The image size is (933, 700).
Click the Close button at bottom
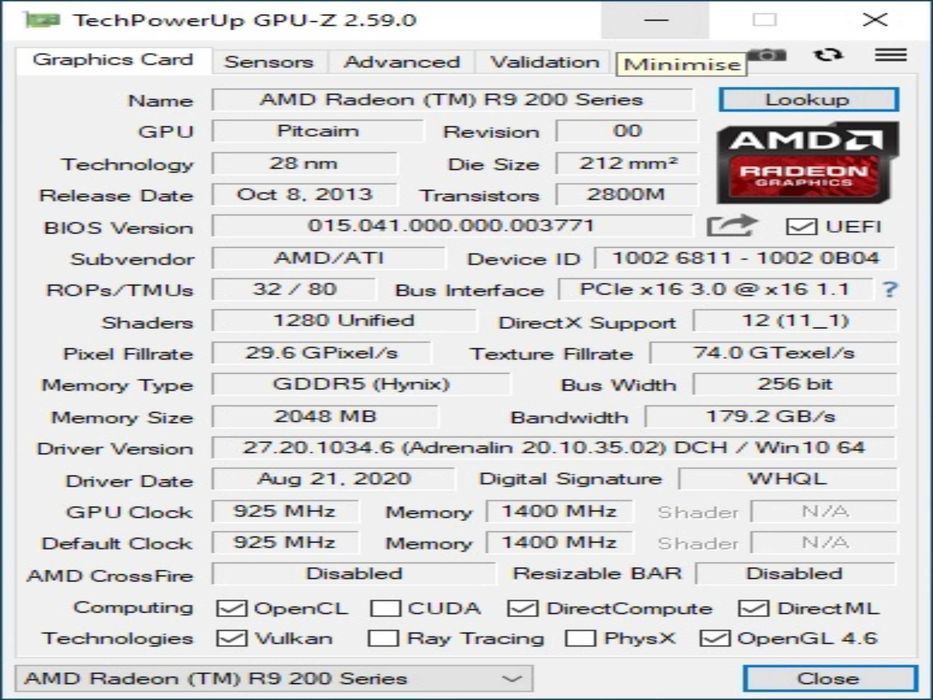pyautogui.click(x=829, y=679)
